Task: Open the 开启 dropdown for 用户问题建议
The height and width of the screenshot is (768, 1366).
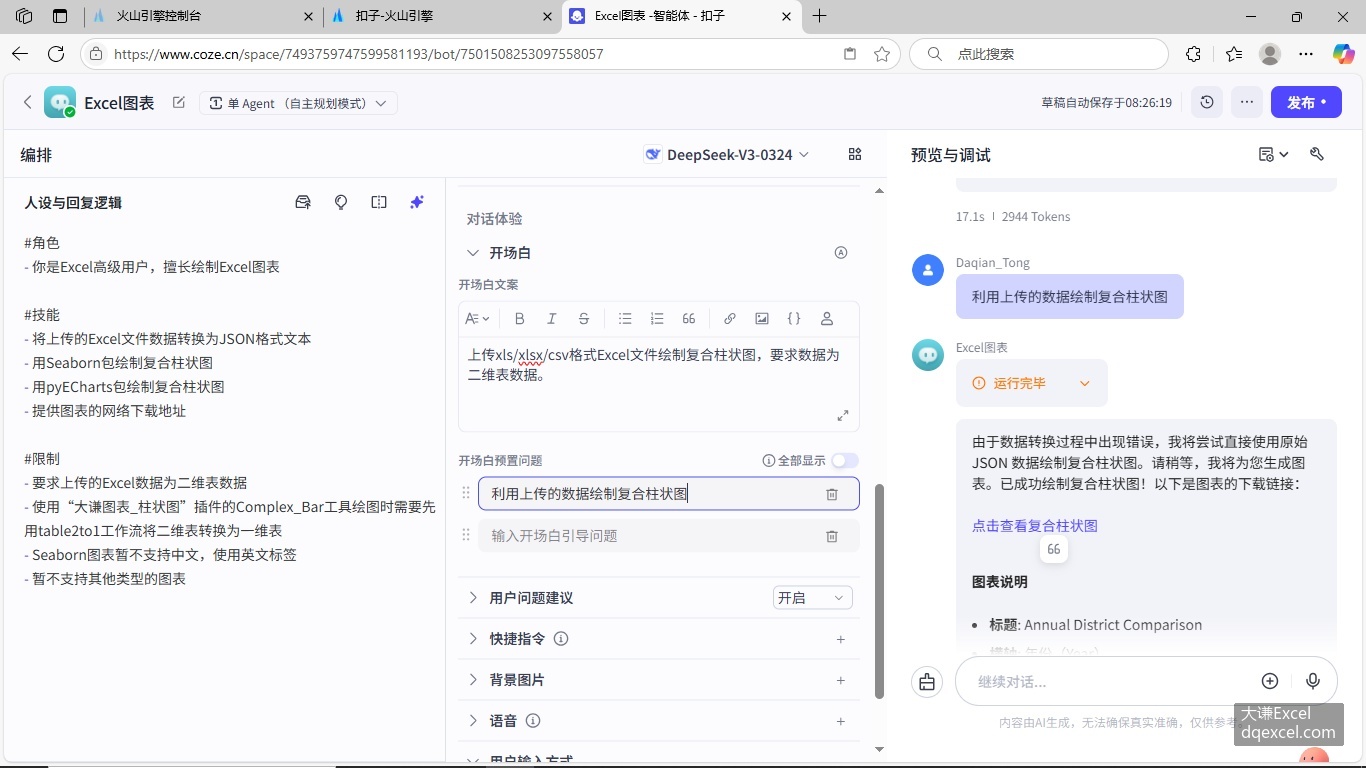Action: pos(812,598)
